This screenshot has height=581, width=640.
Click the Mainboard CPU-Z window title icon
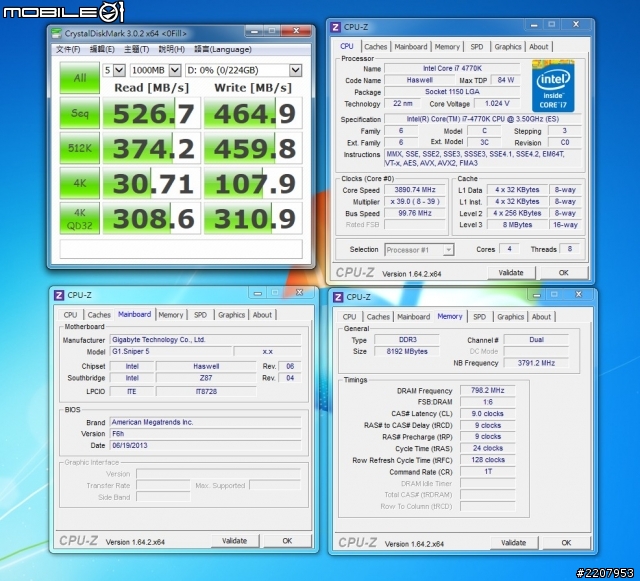[x=59, y=295]
